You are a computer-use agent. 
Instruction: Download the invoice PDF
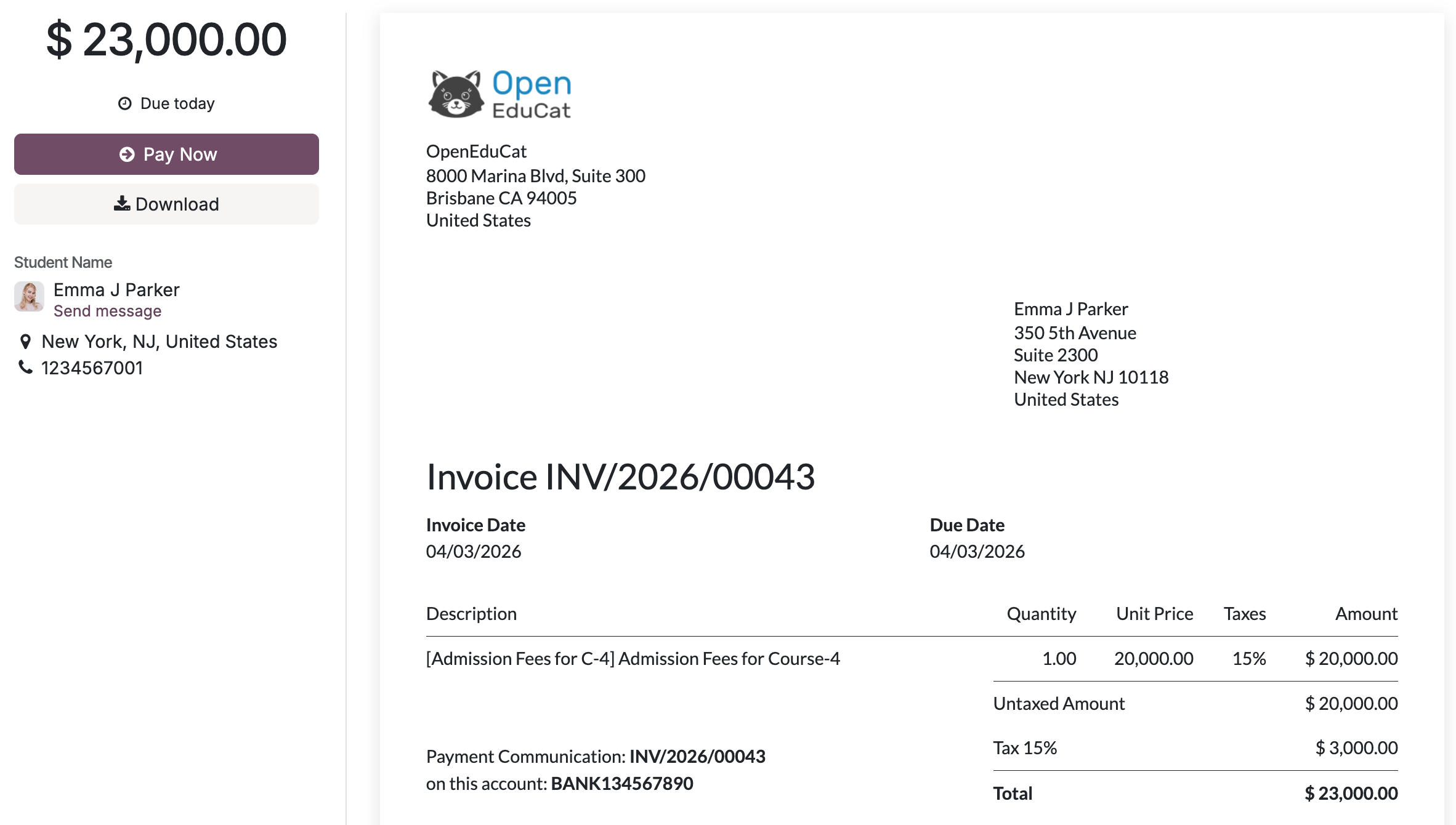tap(166, 203)
